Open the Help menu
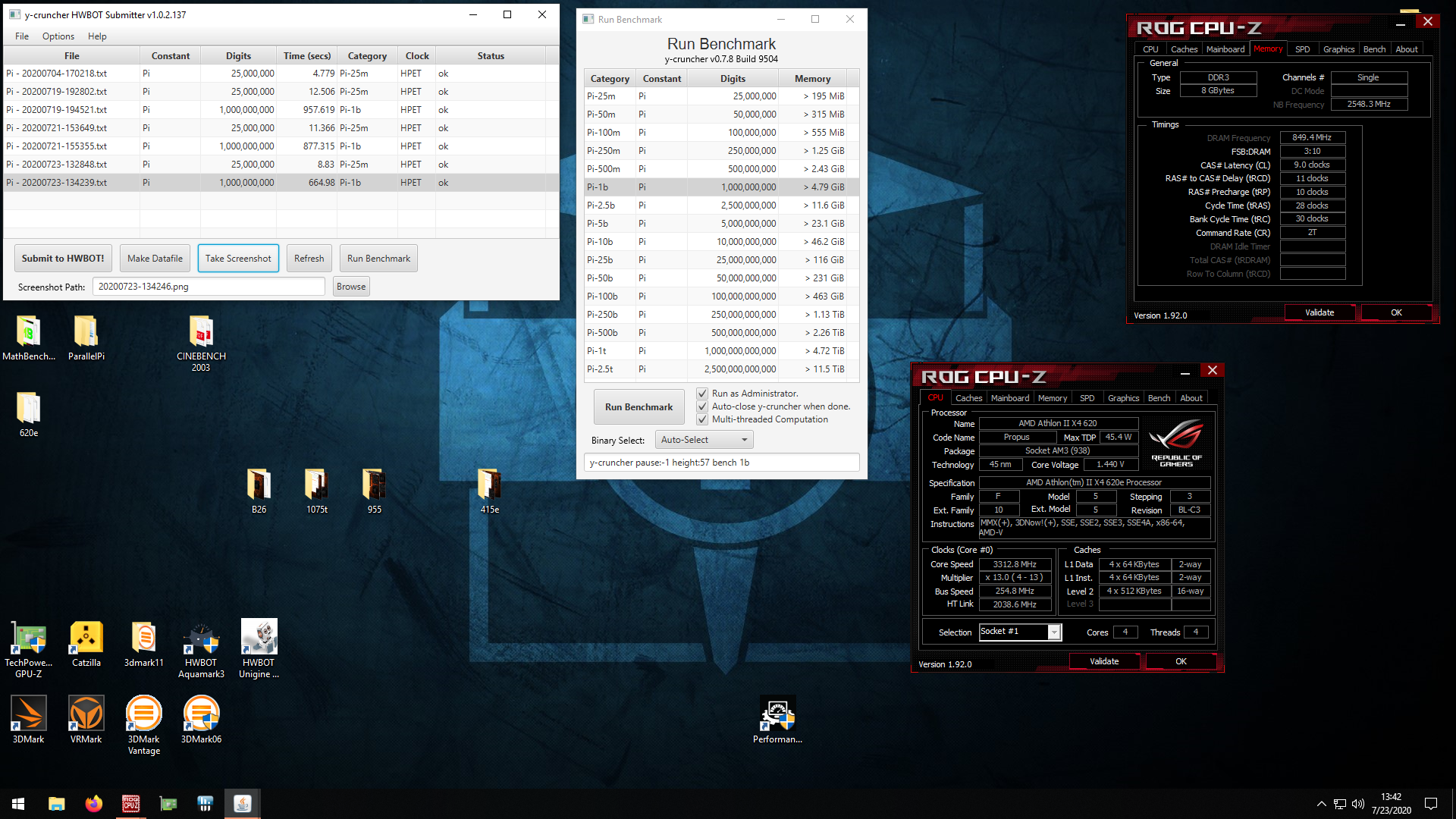This screenshot has height=819, width=1456. [97, 36]
